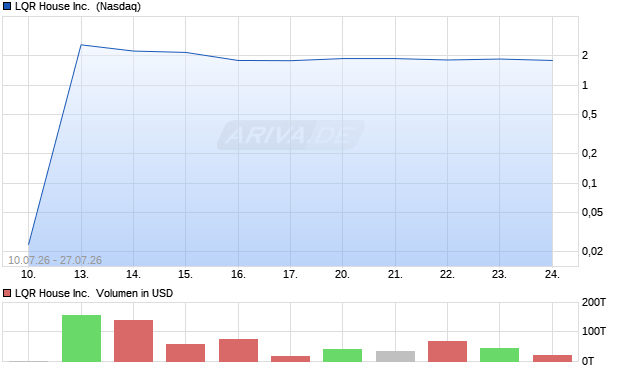Click the x-axis label 16.
This screenshot has height=371, width=620.
(238, 274)
